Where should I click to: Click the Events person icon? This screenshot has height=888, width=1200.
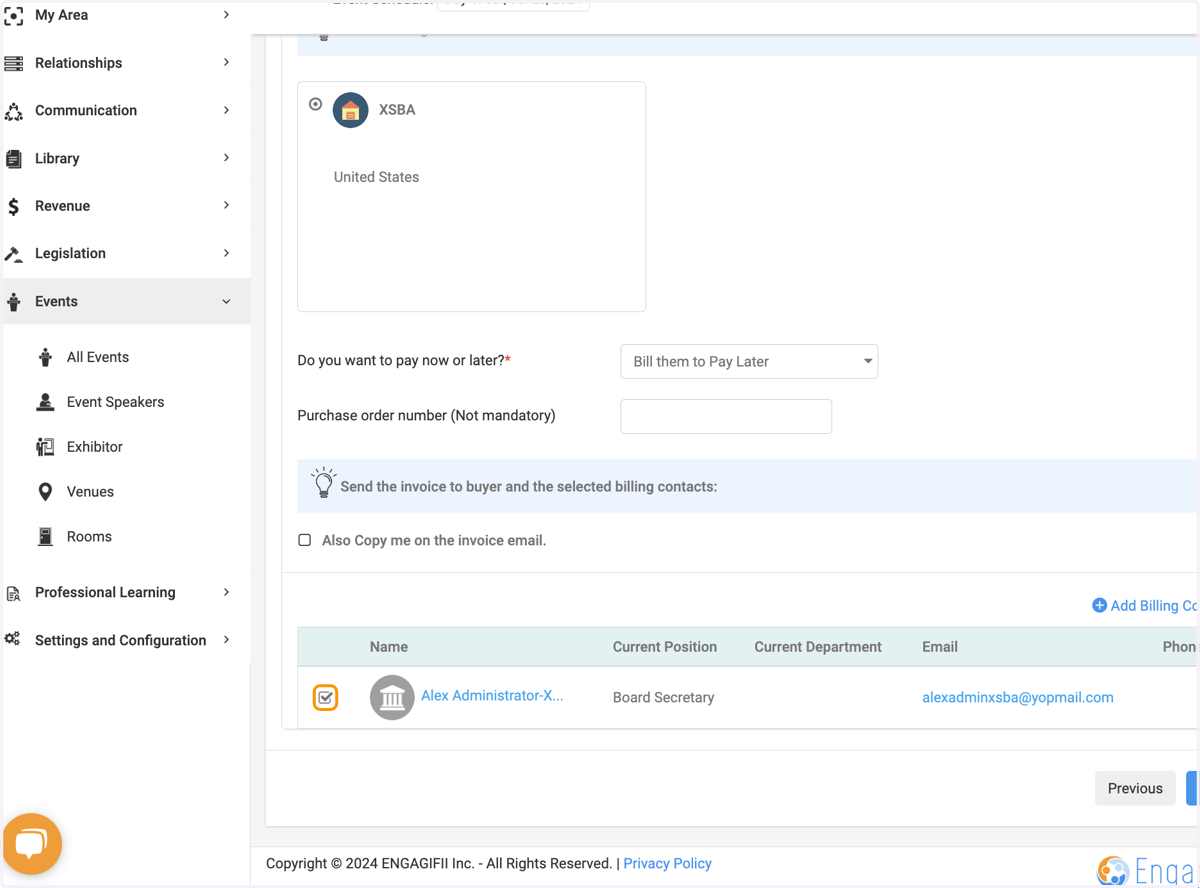point(14,302)
